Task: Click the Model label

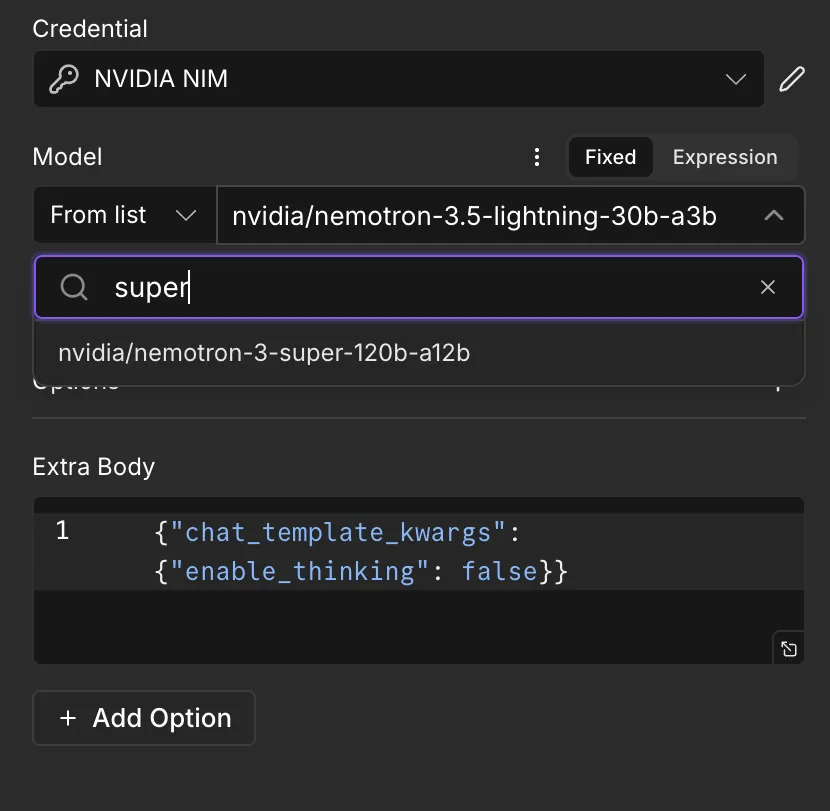Action: coord(67,157)
